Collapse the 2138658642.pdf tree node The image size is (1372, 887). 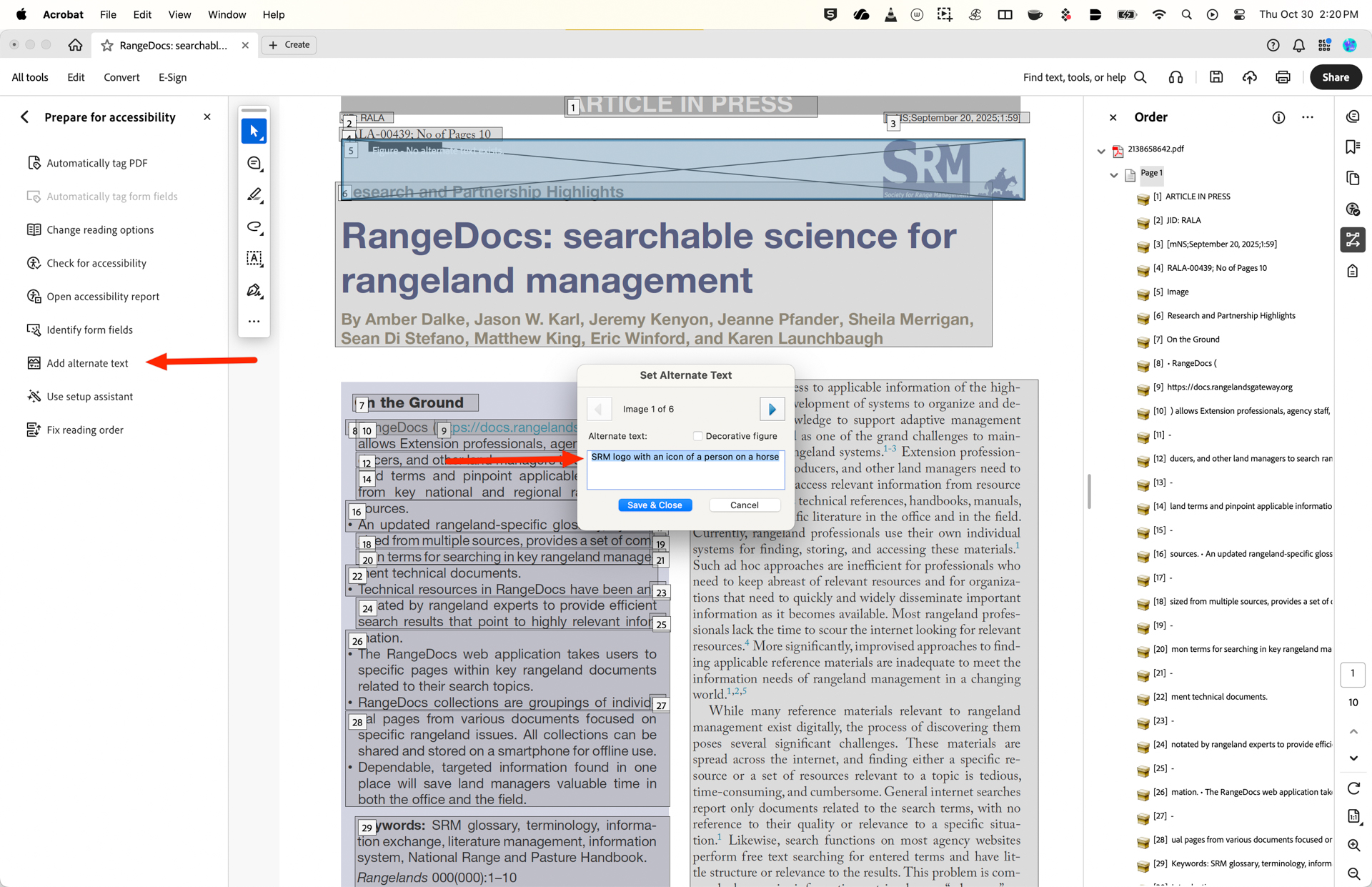1100,151
